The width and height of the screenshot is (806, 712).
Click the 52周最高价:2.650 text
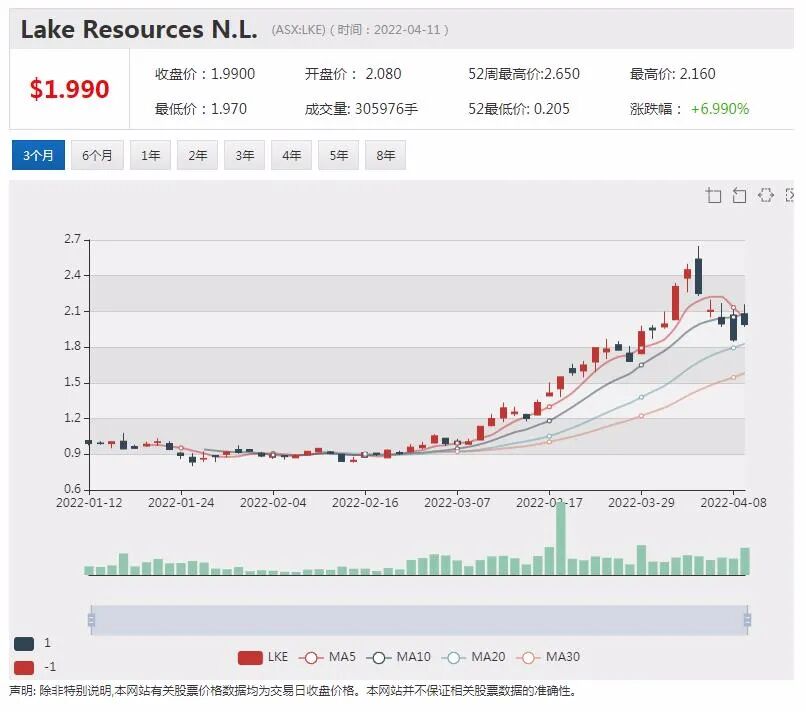(524, 74)
